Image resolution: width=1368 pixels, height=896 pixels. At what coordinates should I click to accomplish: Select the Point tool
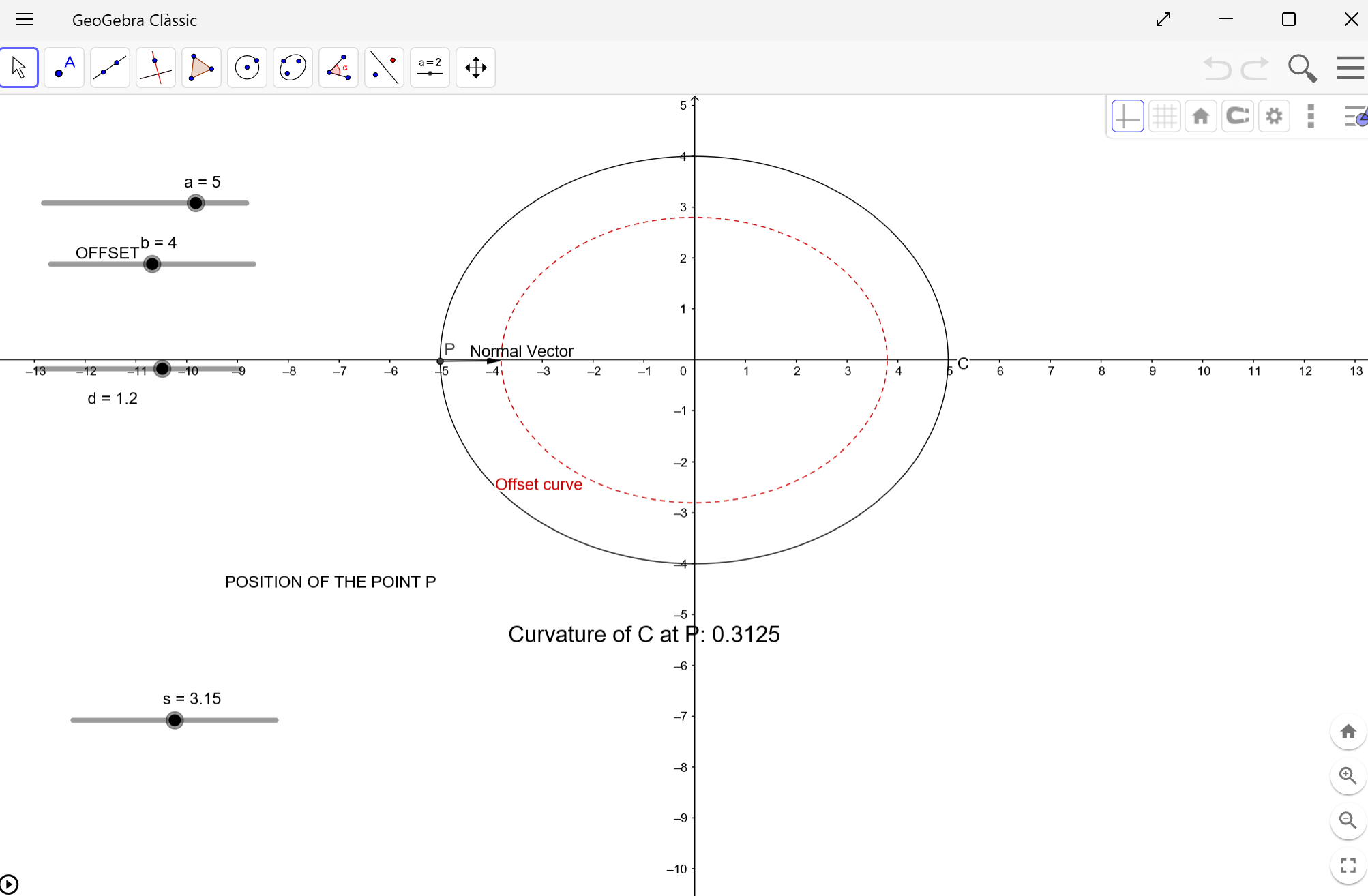point(65,68)
